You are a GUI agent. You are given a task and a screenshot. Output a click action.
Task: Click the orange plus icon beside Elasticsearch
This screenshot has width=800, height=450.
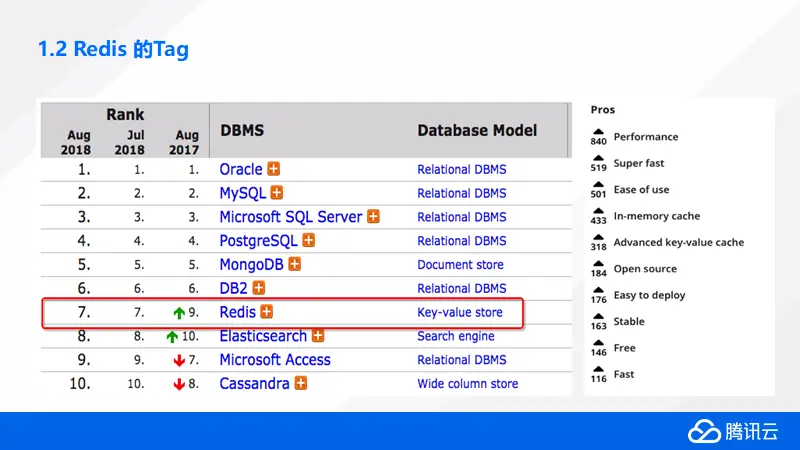[318, 335]
